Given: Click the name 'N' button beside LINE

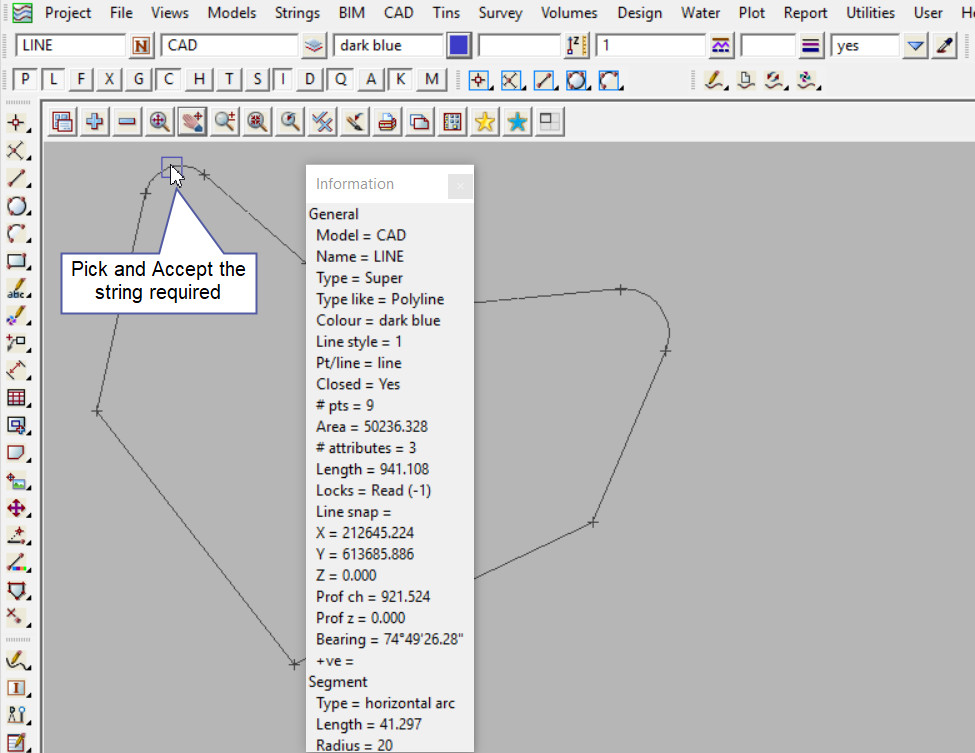Looking at the screenshot, I should (x=142, y=46).
